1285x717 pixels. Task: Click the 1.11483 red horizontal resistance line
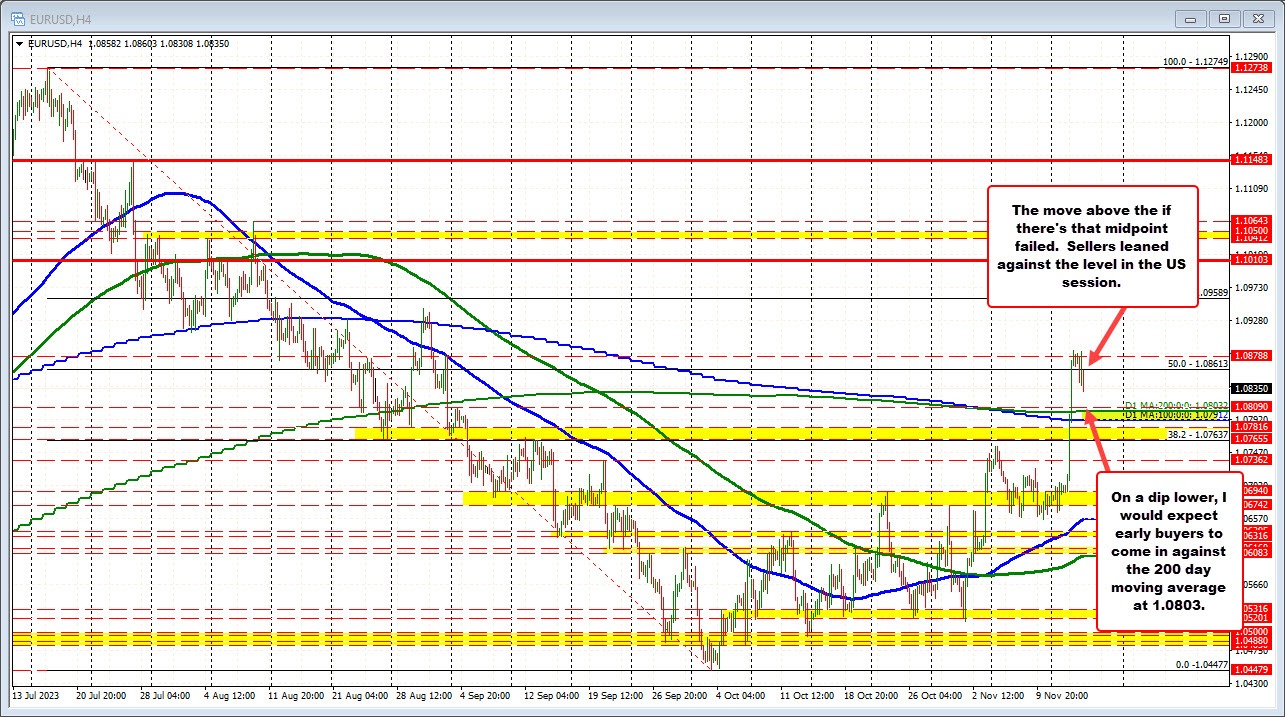point(600,159)
